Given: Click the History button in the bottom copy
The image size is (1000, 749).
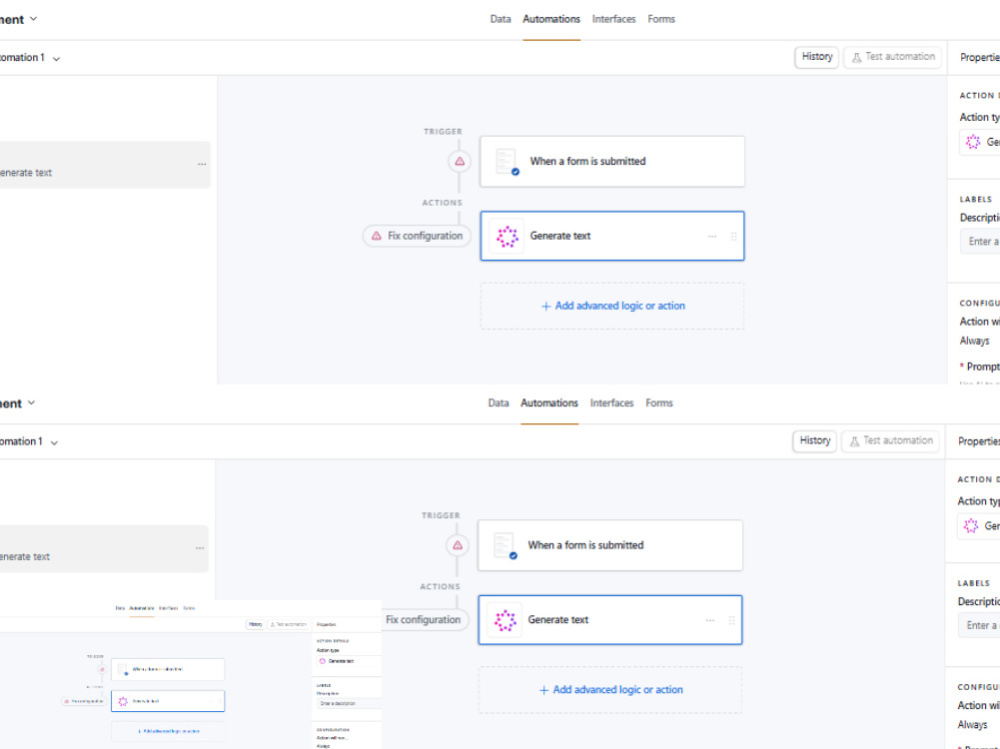Looking at the screenshot, I should point(814,441).
